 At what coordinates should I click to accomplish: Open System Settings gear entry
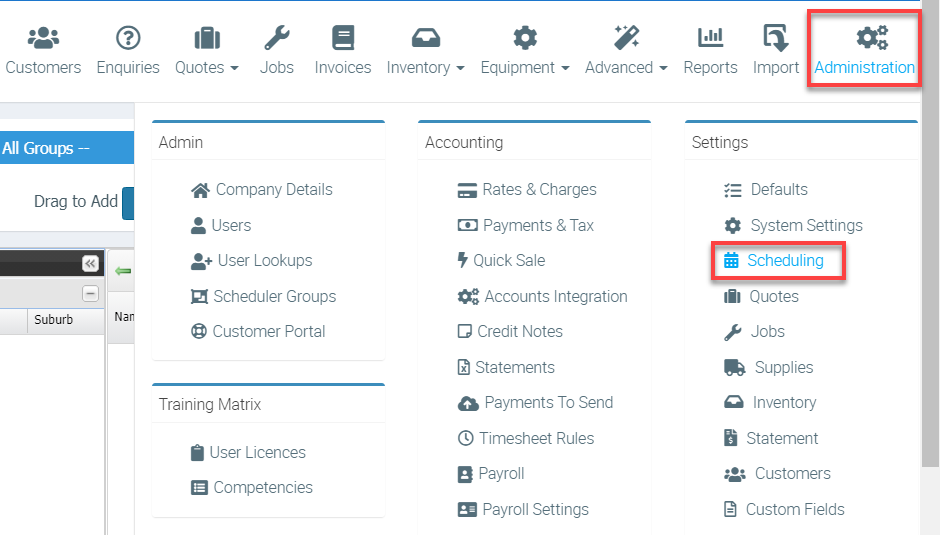pyautogui.click(x=806, y=226)
